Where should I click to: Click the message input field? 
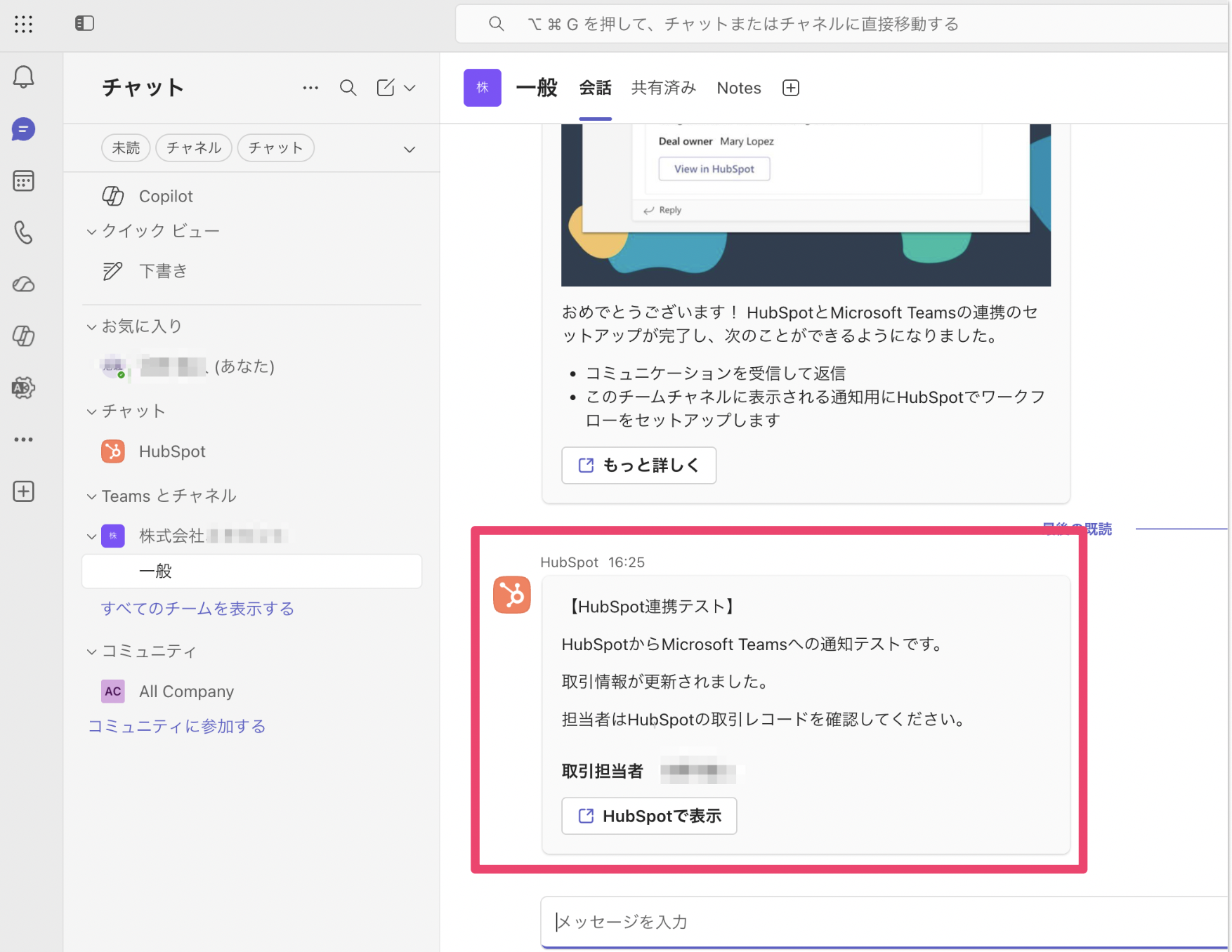(x=885, y=922)
